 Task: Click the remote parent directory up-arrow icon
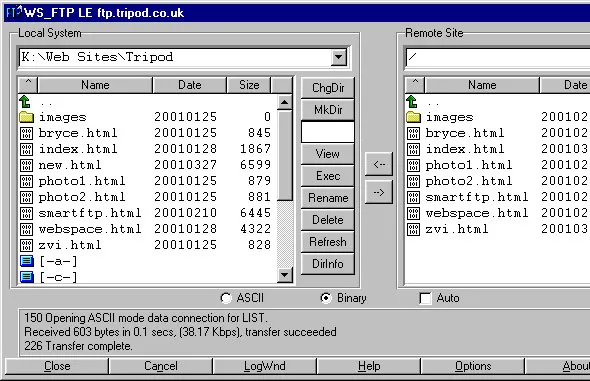pos(412,102)
